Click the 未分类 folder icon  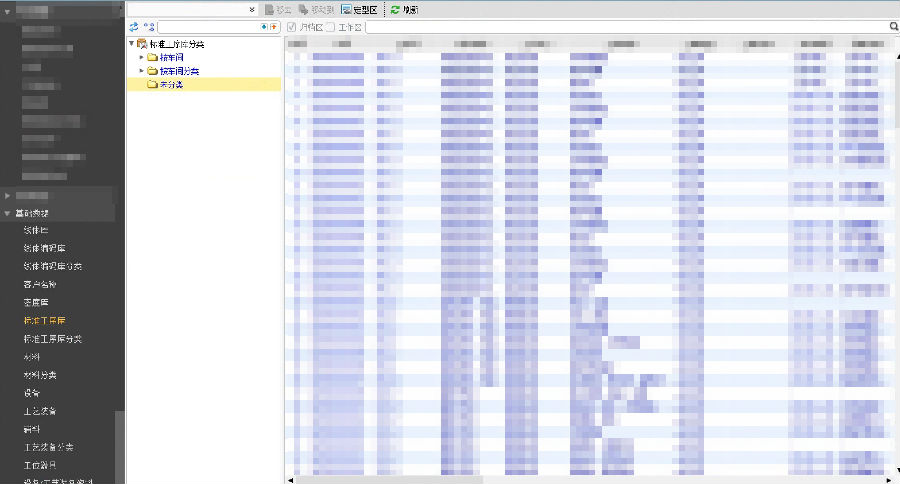pos(152,85)
